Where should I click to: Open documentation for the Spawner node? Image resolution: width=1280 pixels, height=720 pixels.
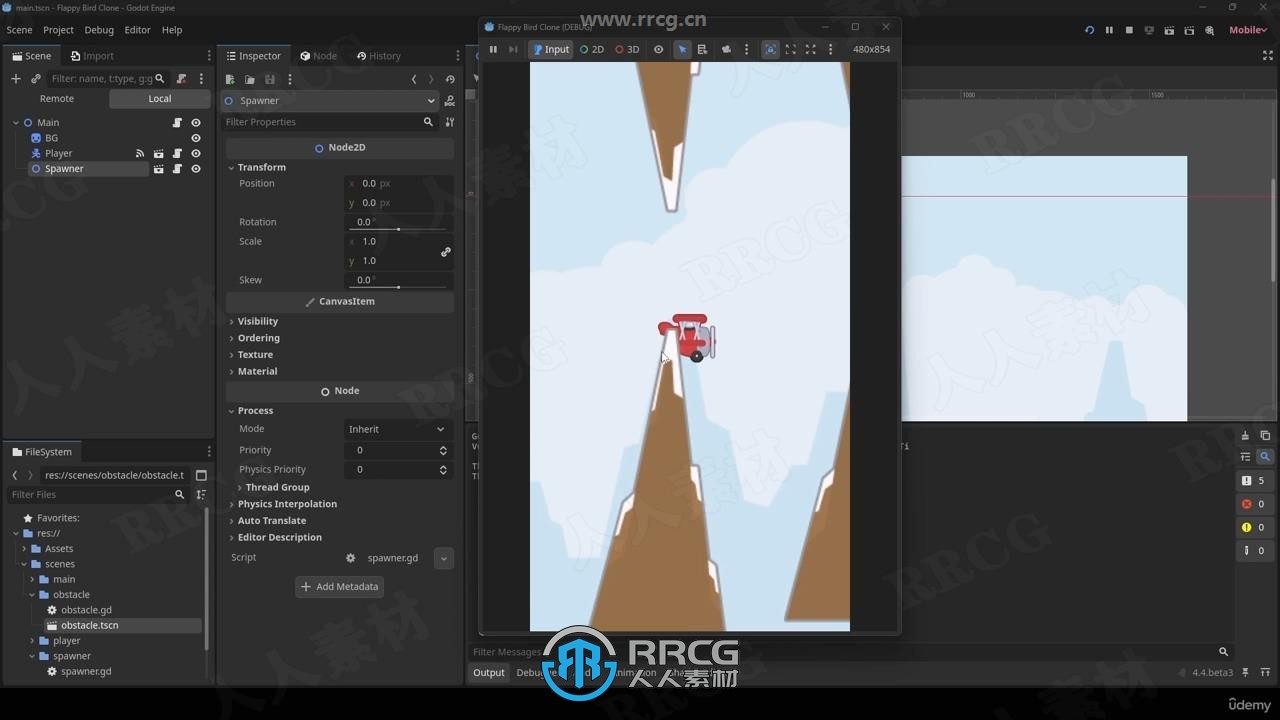tap(450, 101)
